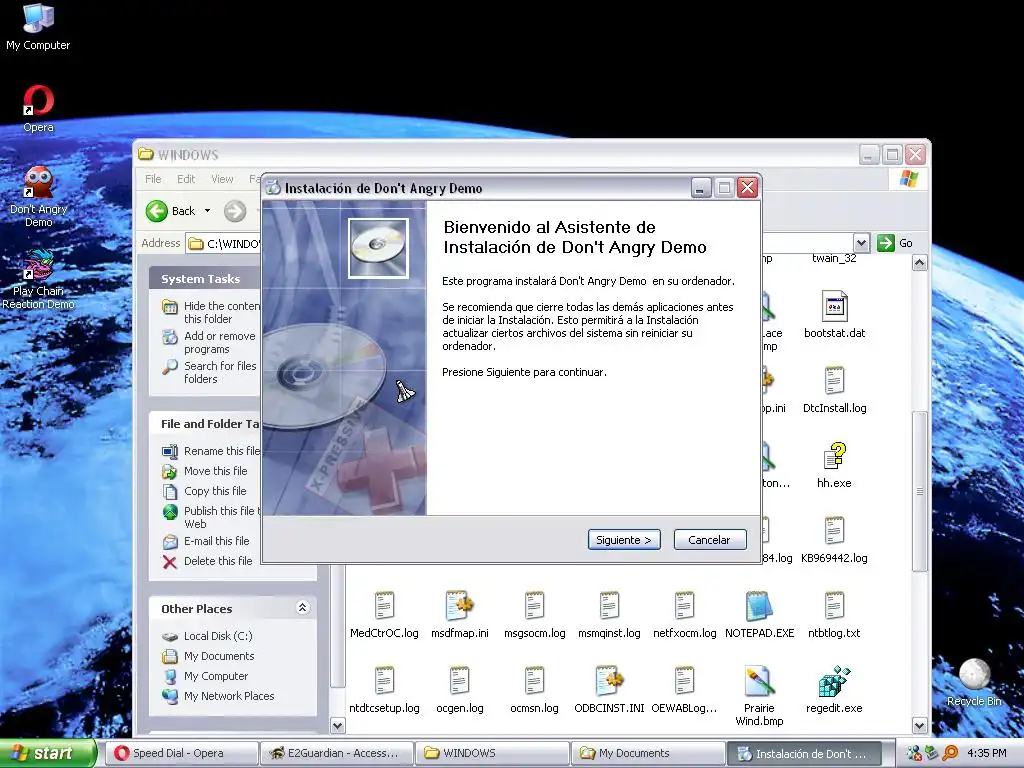Click the file list scroll-up arrow
The width and height of the screenshot is (1024, 768).
point(920,263)
